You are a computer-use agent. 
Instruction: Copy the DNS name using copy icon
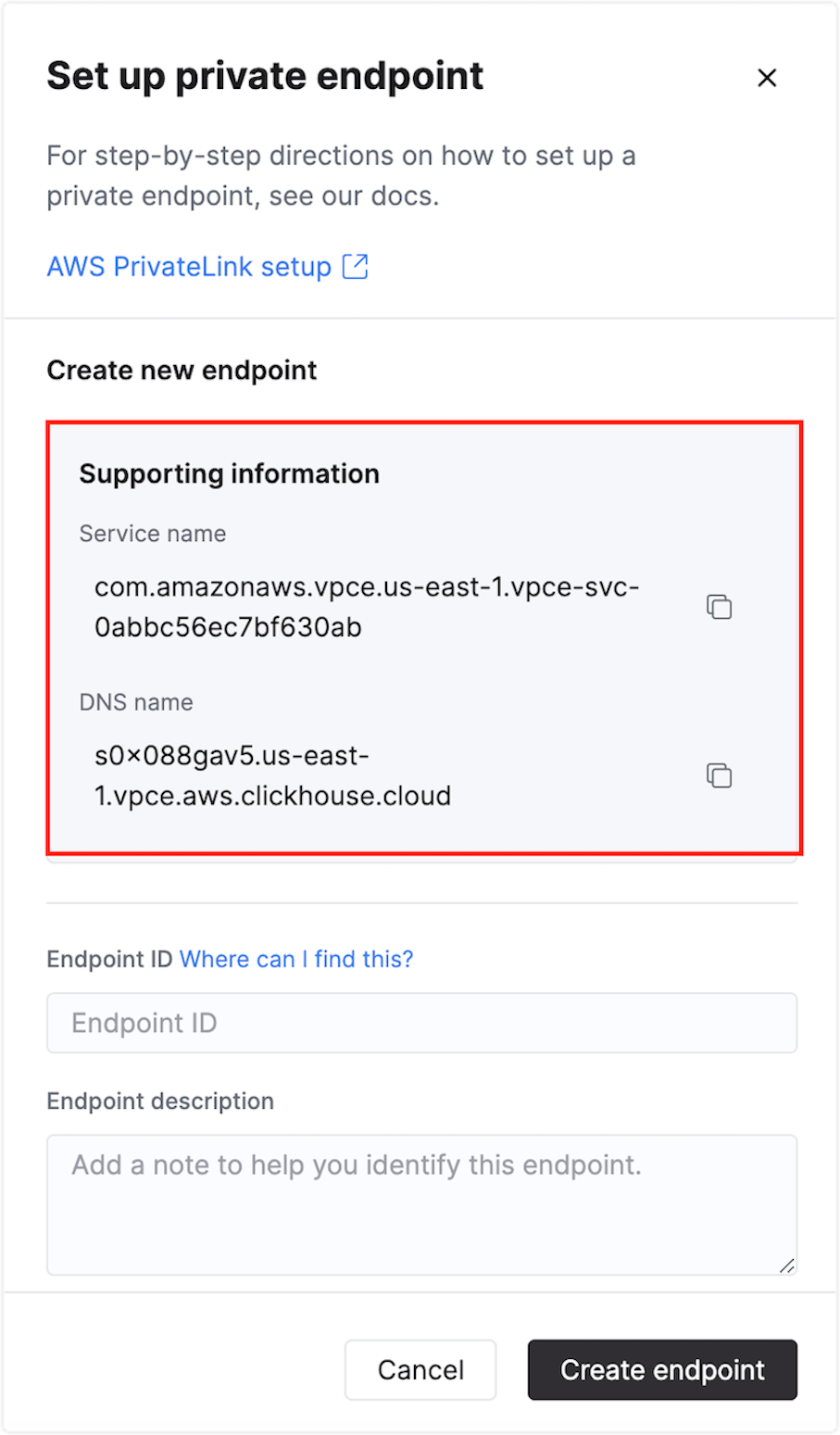(719, 774)
